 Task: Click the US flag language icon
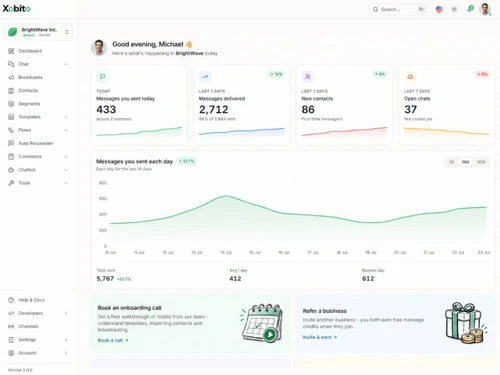(x=439, y=9)
